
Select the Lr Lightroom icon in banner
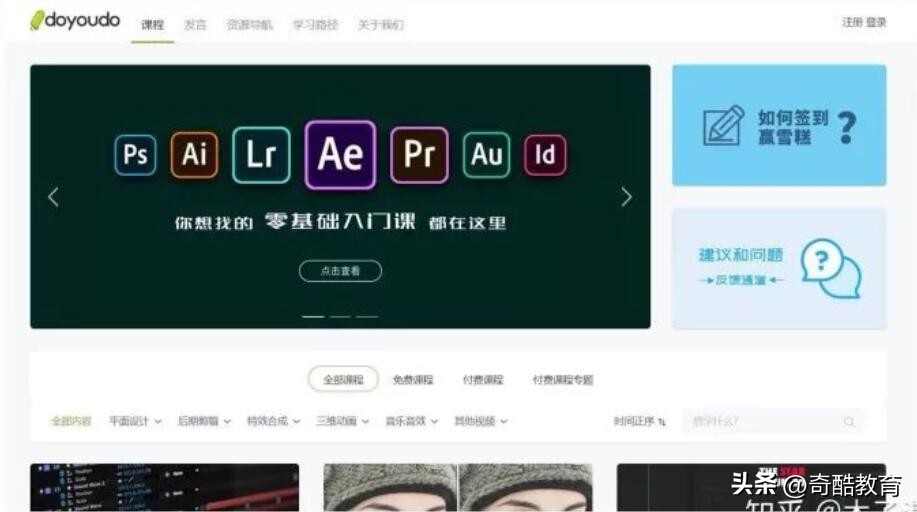pos(261,155)
